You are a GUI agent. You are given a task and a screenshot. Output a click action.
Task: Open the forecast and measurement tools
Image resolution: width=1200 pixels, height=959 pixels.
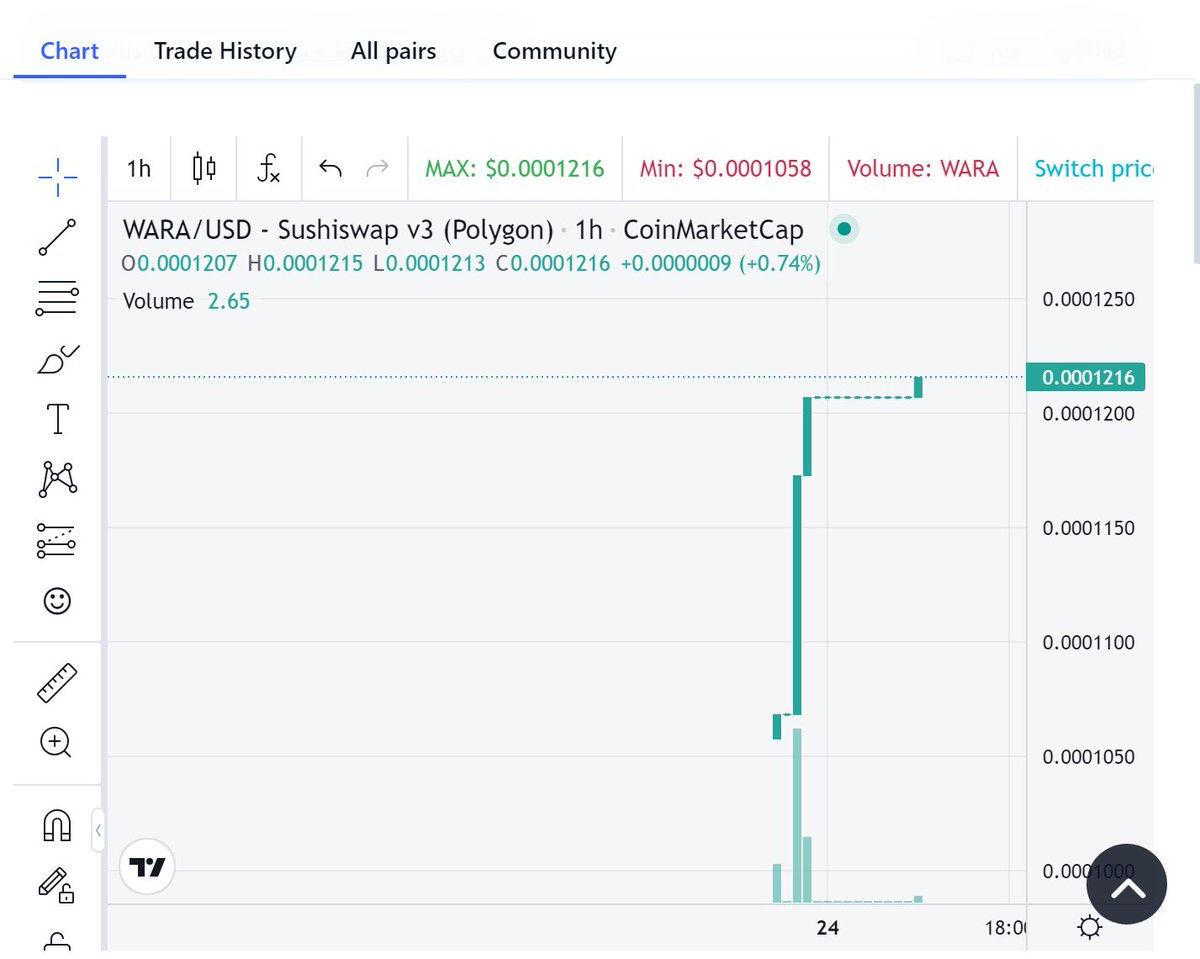tap(57, 540)
